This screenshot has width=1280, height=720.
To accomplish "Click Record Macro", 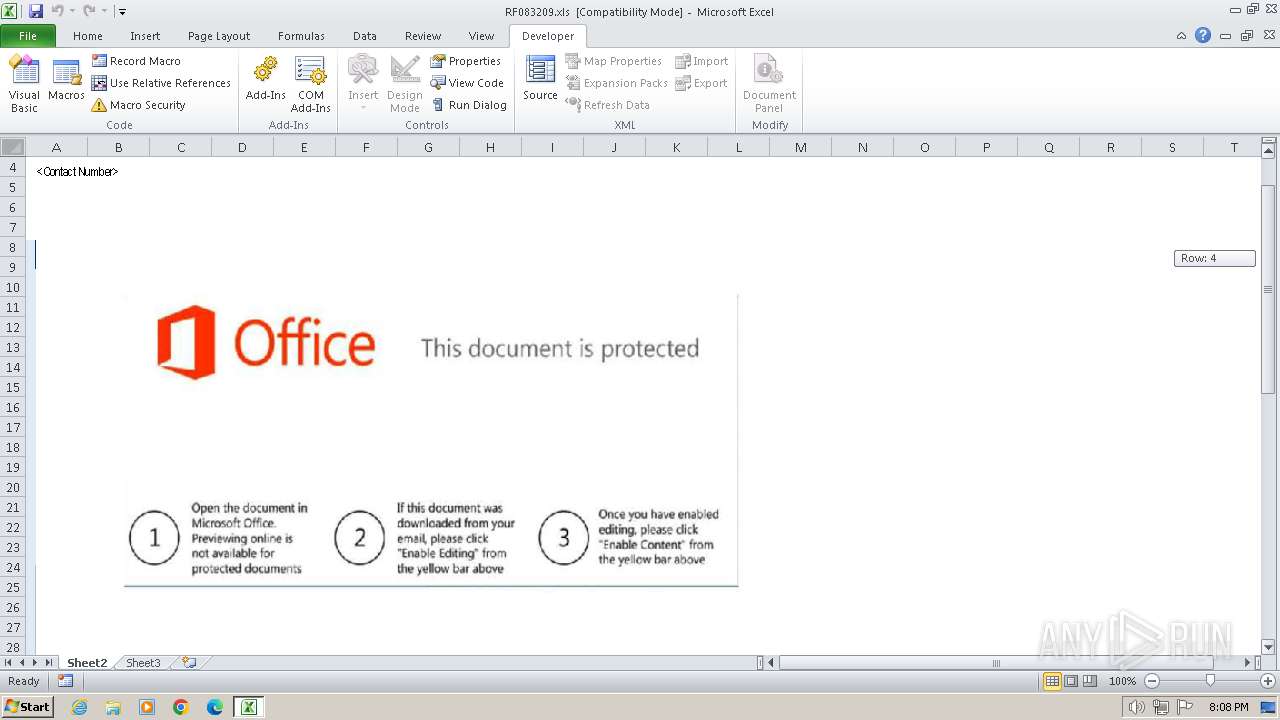I will 136,61.
